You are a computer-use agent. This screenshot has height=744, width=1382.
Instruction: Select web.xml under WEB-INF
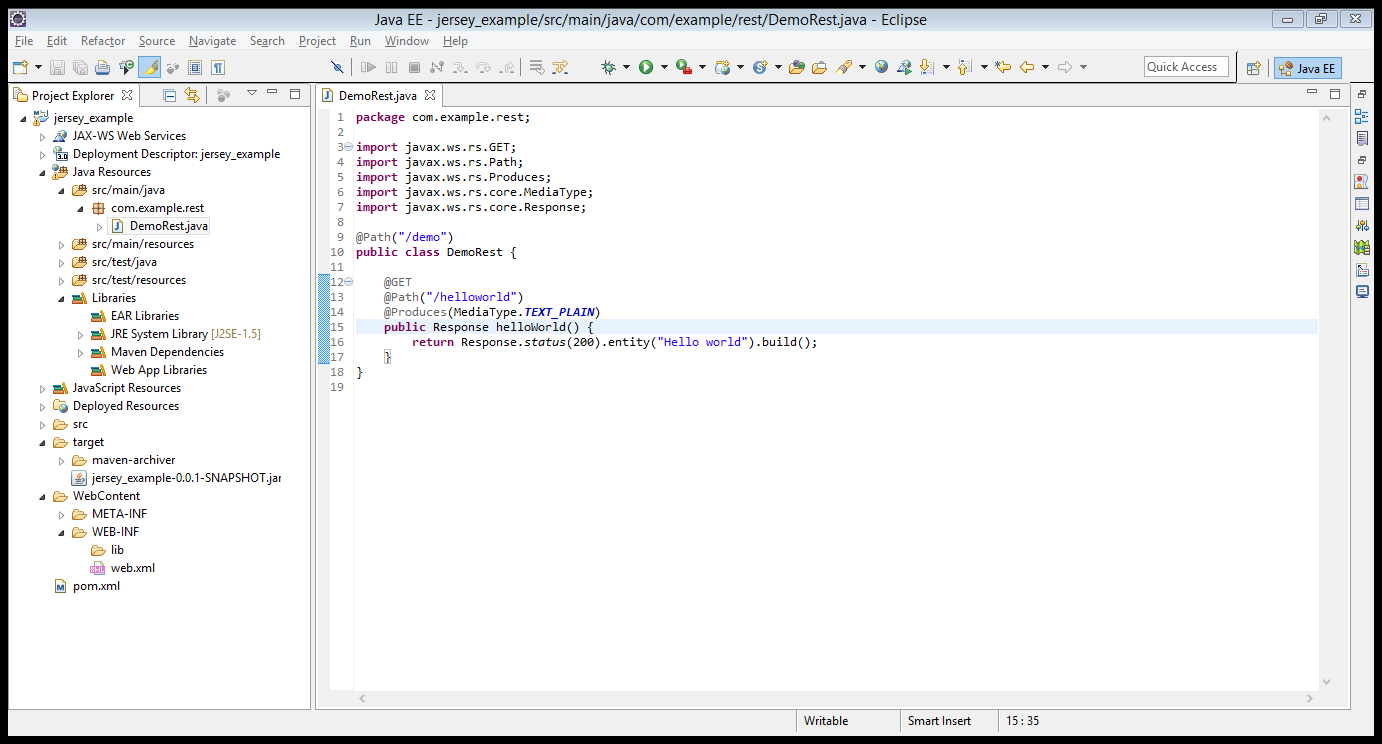click(133, 568)
